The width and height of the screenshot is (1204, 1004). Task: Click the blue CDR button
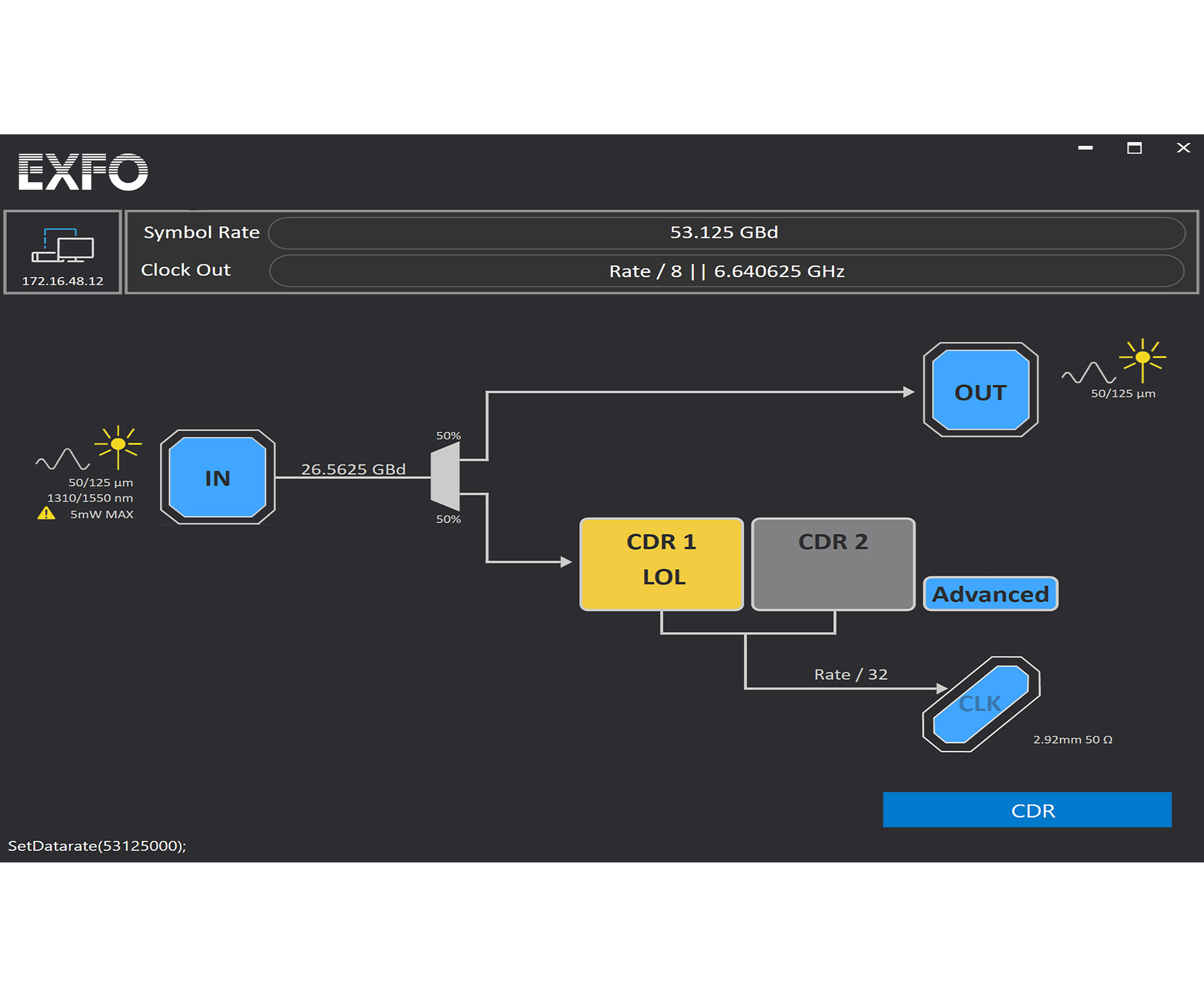tap(1026, 810)
